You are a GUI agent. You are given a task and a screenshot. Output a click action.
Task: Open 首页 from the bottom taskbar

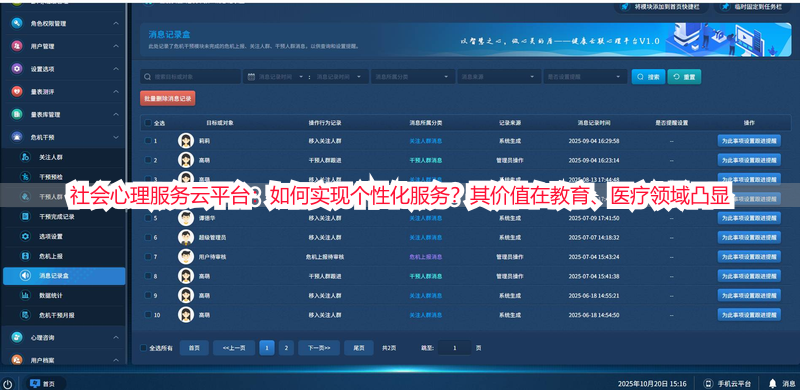[43, 383]
